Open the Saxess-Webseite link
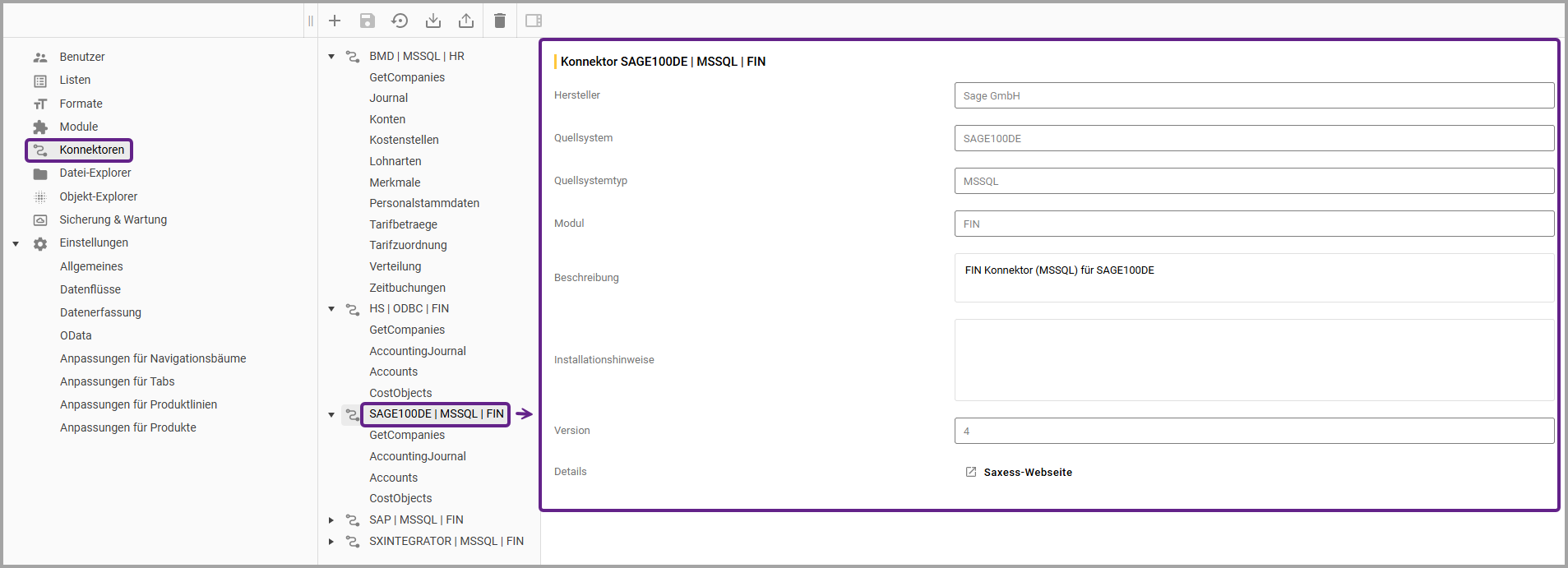Viewport: 1568px width, 568px height. pos(1027,472)
